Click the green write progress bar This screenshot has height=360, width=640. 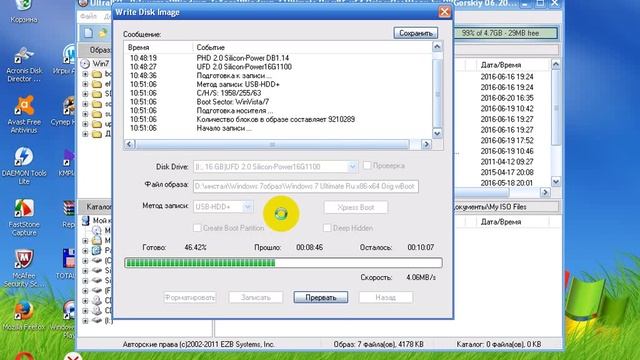click(x=283, y=262)
